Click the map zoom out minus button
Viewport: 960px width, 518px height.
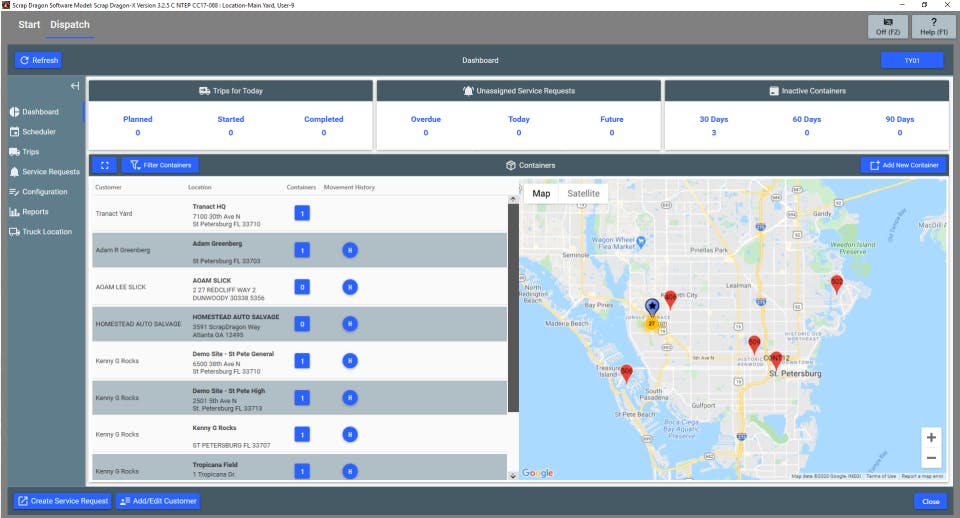[x=931, y=458]
